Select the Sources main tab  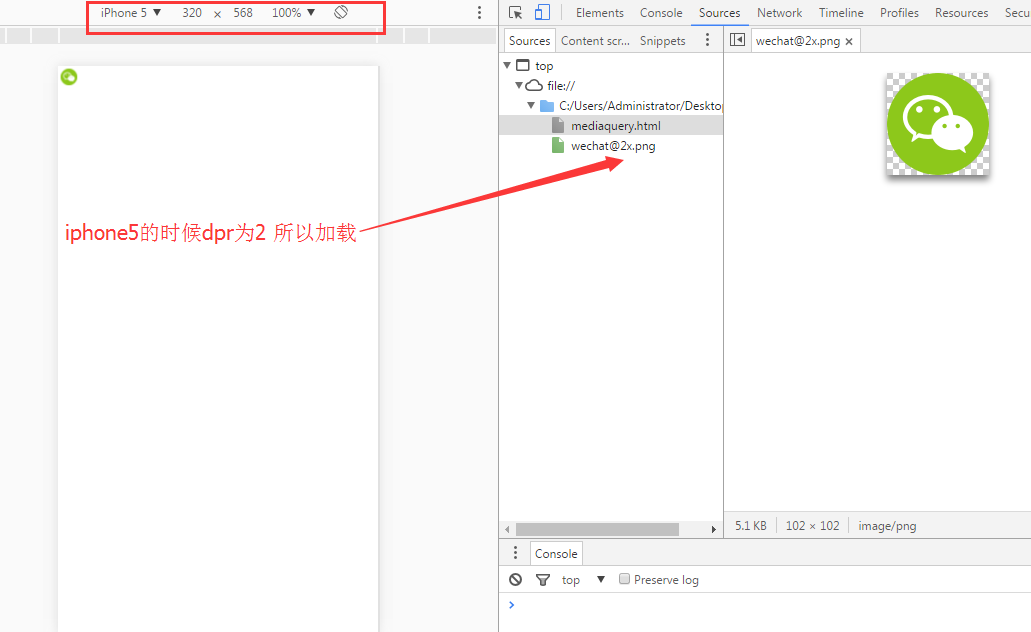tap(719, 12)
